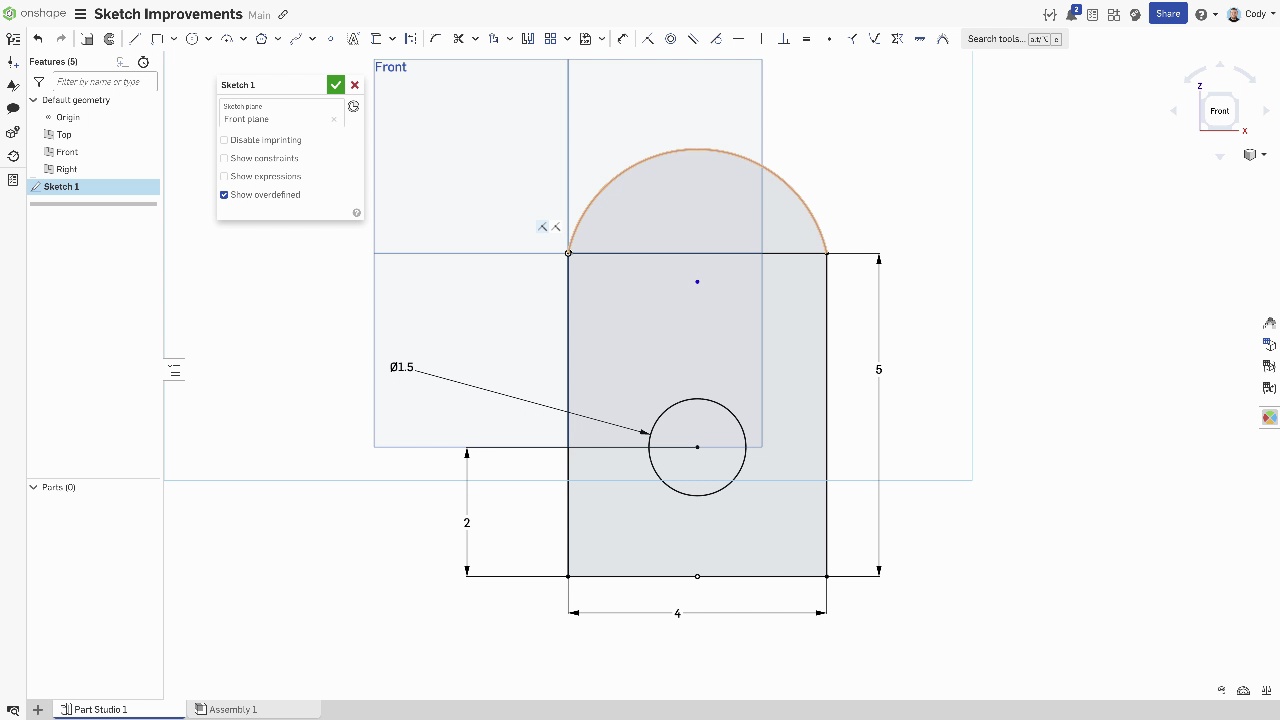
Task: Switch to the Assembly 1 tab
Action: [233, 709]
